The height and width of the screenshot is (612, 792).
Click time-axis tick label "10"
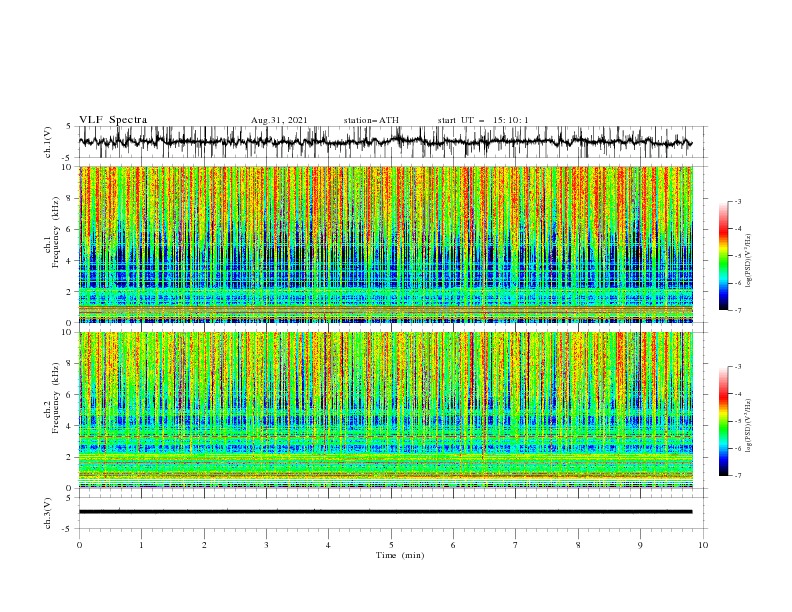coord(703,545)
